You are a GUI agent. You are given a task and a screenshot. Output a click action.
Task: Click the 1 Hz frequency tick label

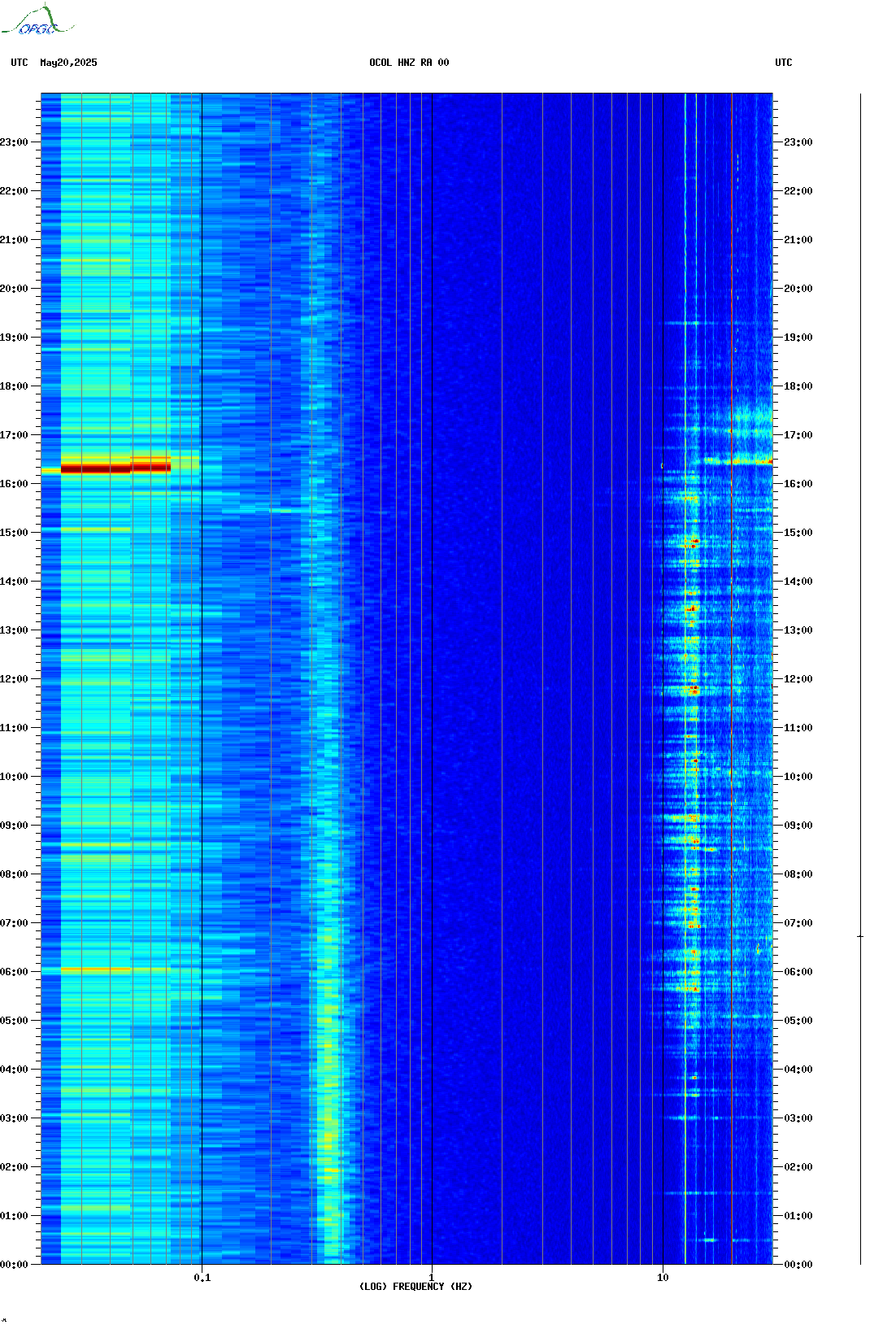[432, 1278]
